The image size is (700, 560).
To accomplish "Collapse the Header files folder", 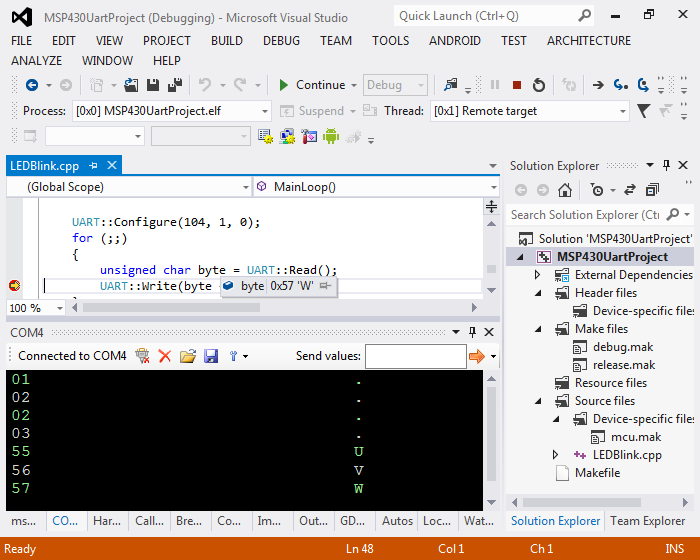I will tap(538, 293).
